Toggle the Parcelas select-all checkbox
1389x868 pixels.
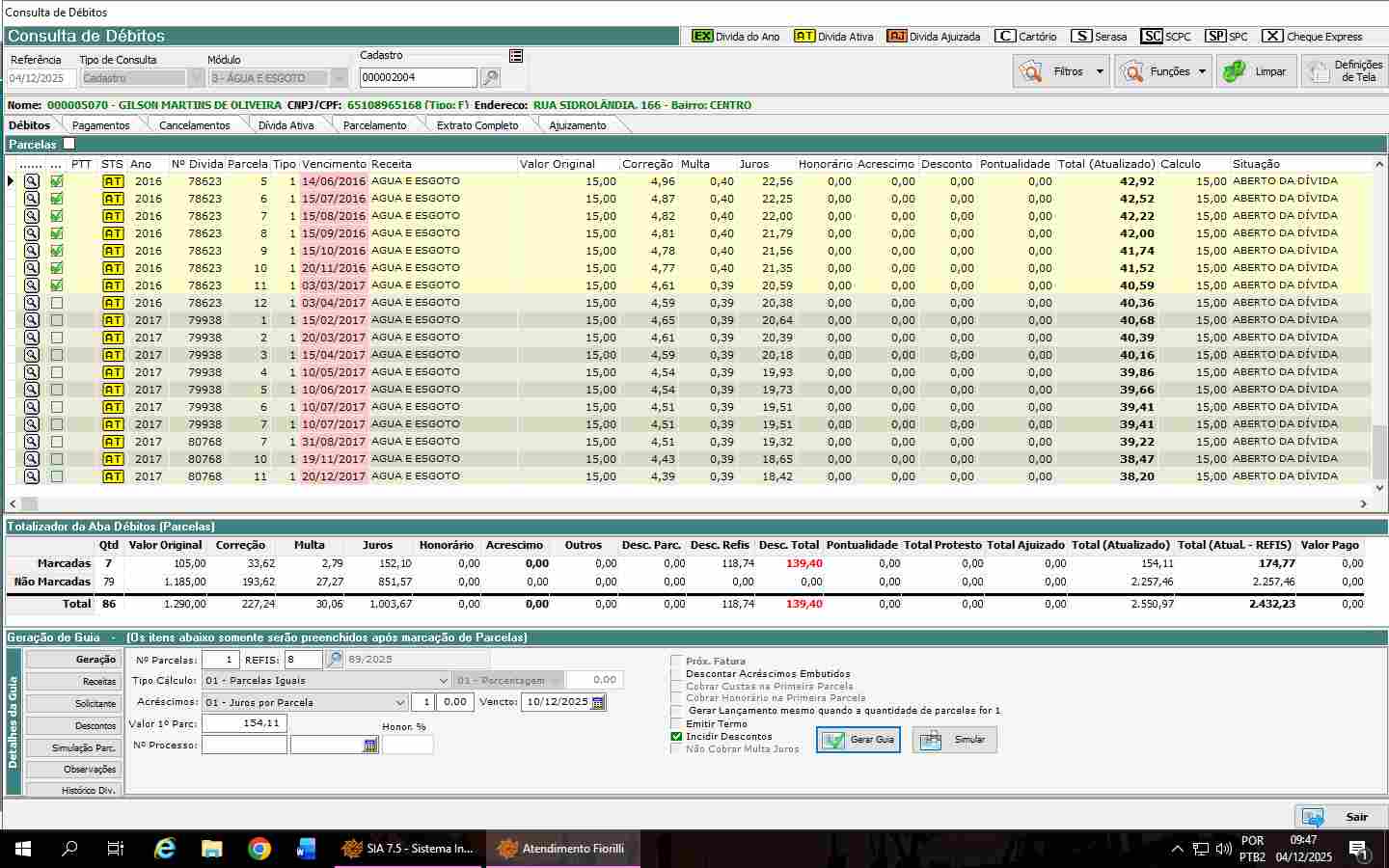(68, 144)
